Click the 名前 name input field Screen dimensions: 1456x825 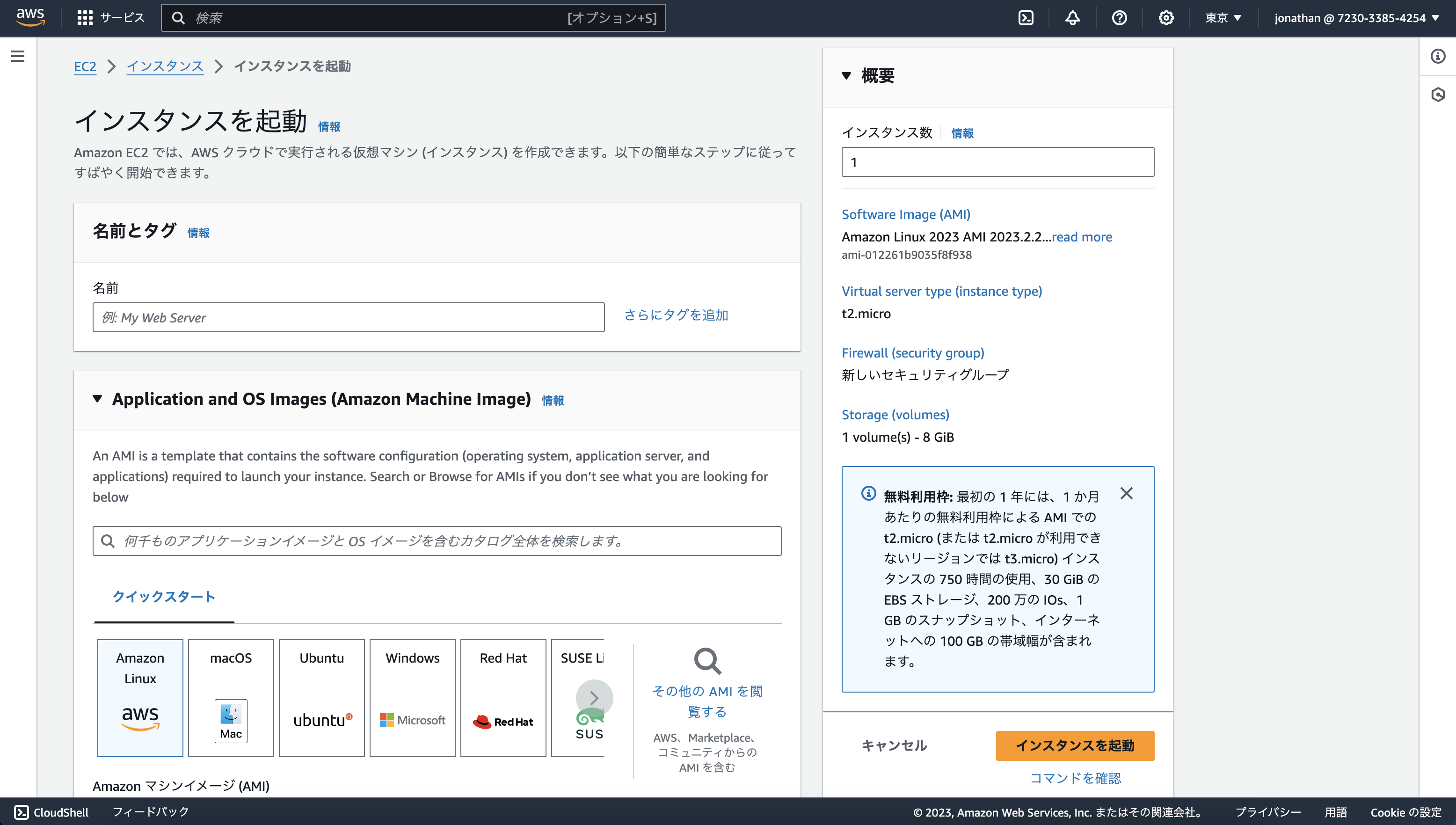348,317
